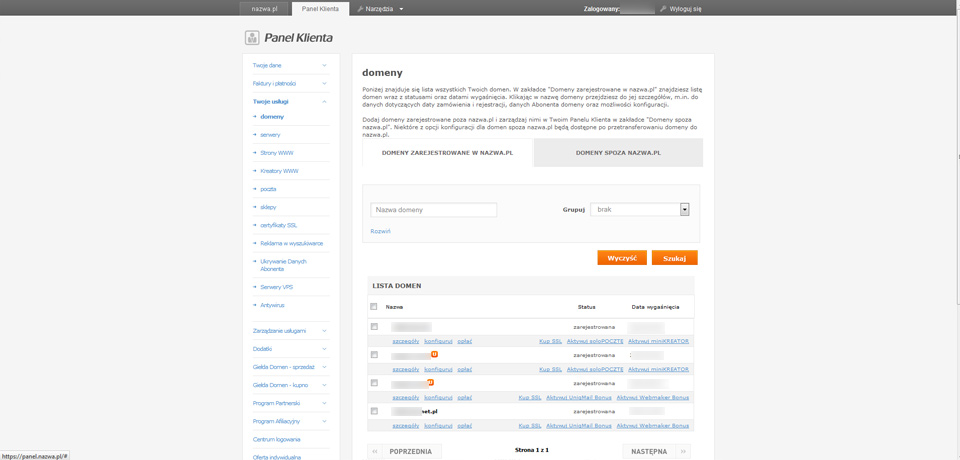Tick the checkbox for the net.pl domain
The height and width of the screenshot is (460, 960).
(x=374, y=411)
